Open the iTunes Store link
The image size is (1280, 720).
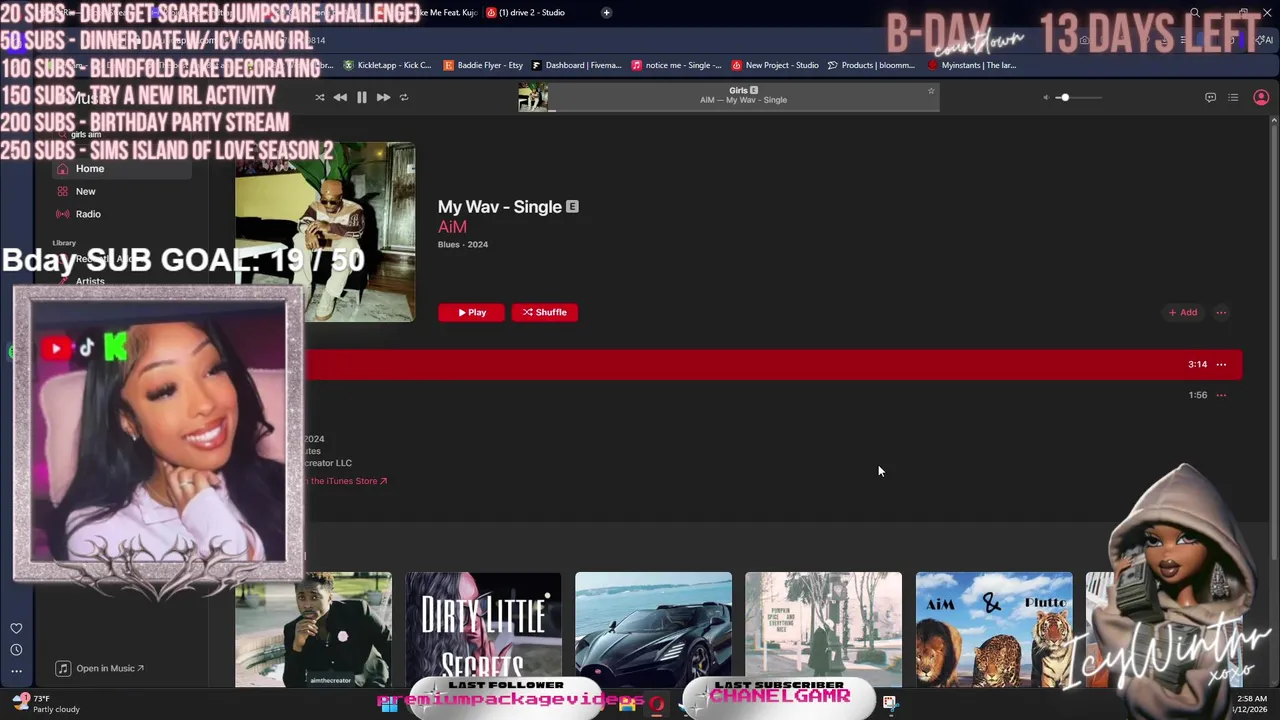click(346, 481)
